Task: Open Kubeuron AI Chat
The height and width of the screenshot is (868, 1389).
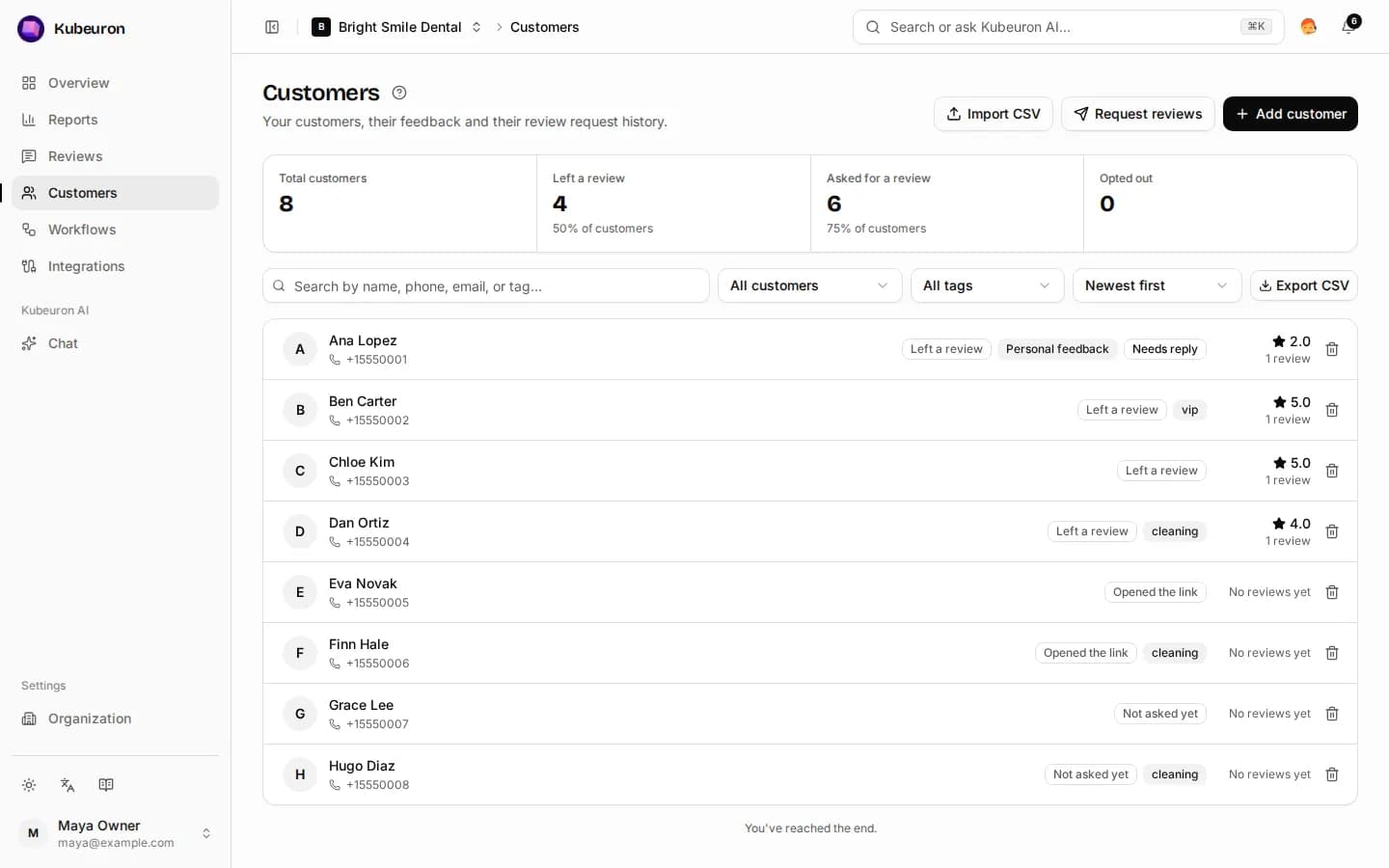Action: 116,343
